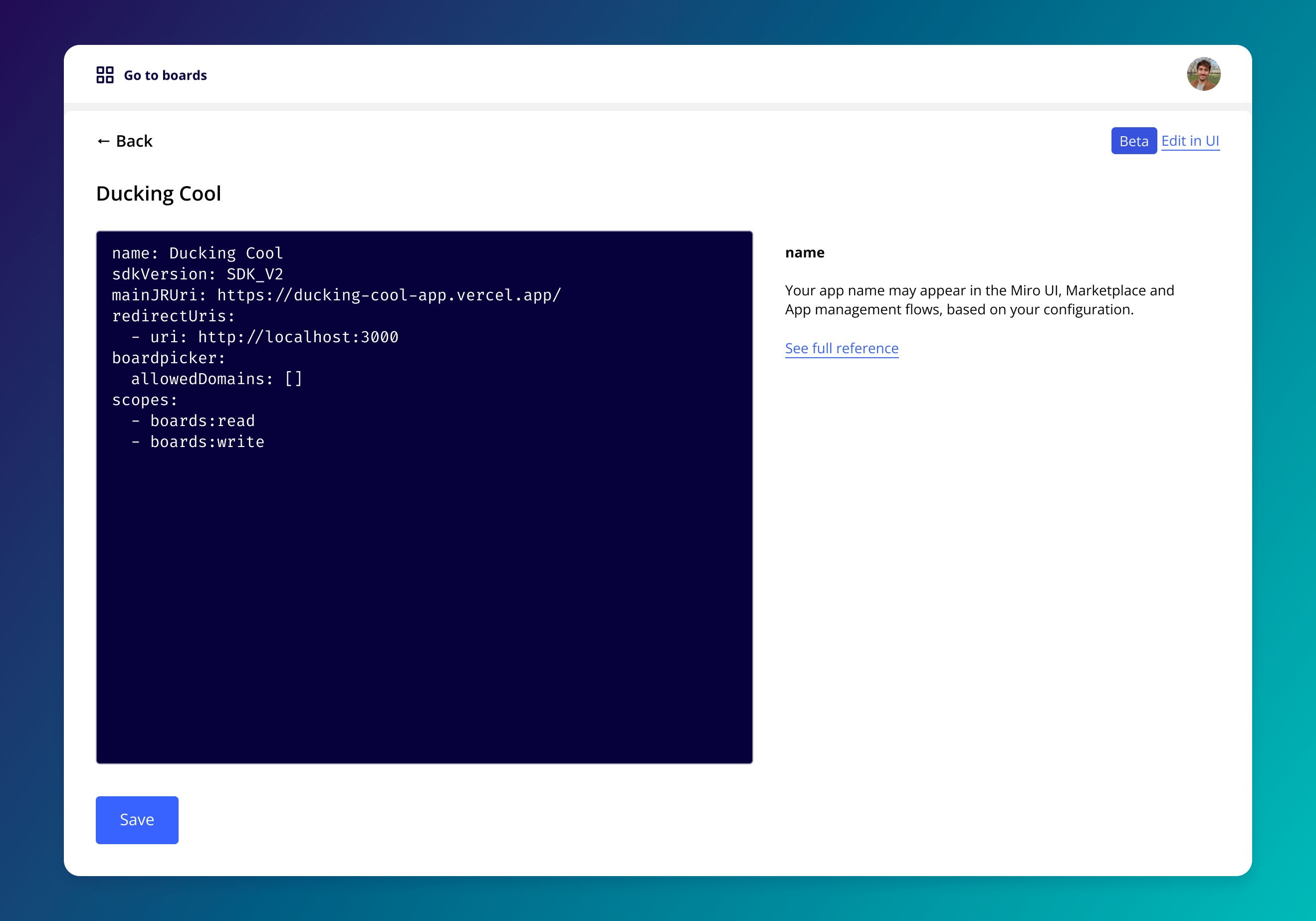The width and height of the screenshot is (1316, 921).
Task: Open the user profile avatar
Action: [x=1203, y=74]
